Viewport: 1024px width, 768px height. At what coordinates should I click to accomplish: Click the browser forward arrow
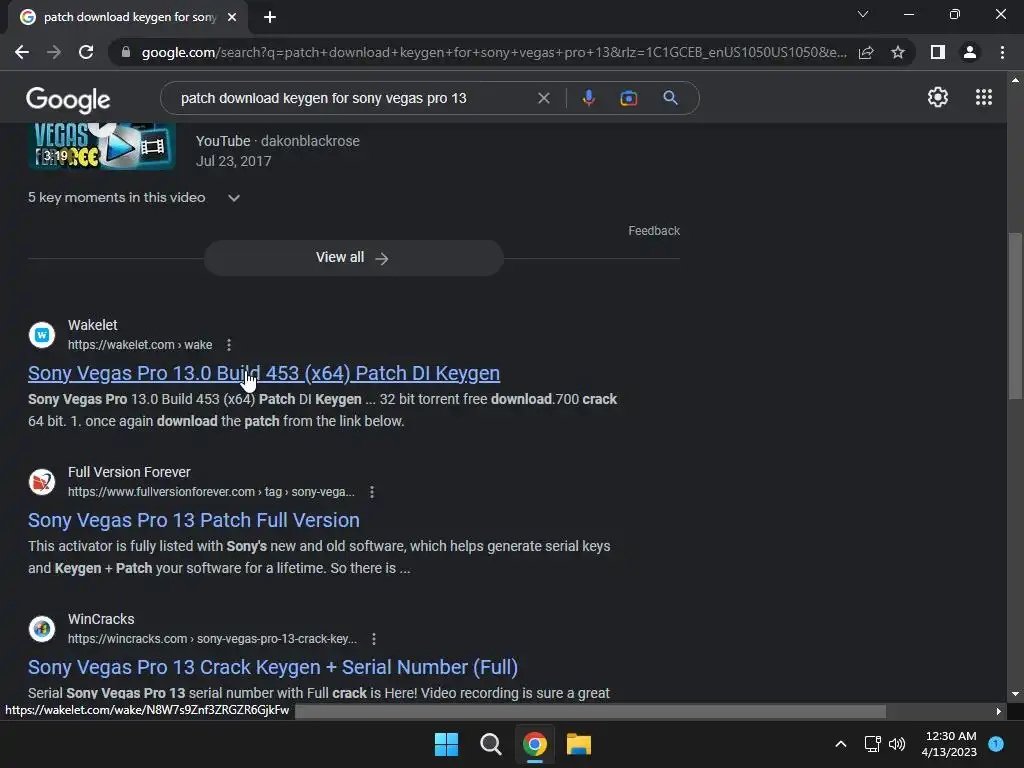point(54,52)
